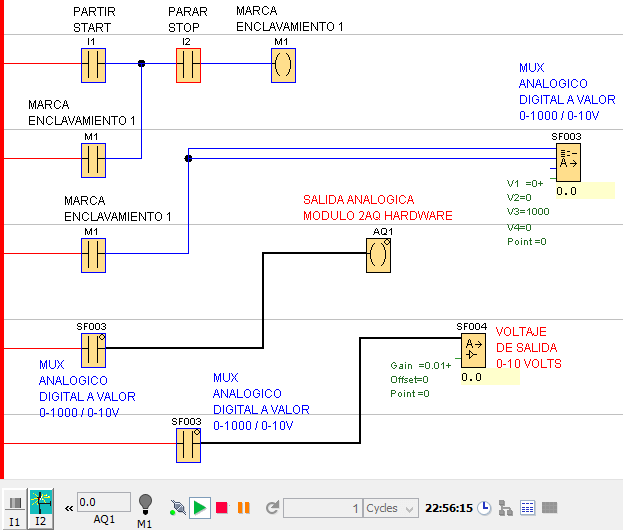Click the 'PARTIR START' label

94,20
